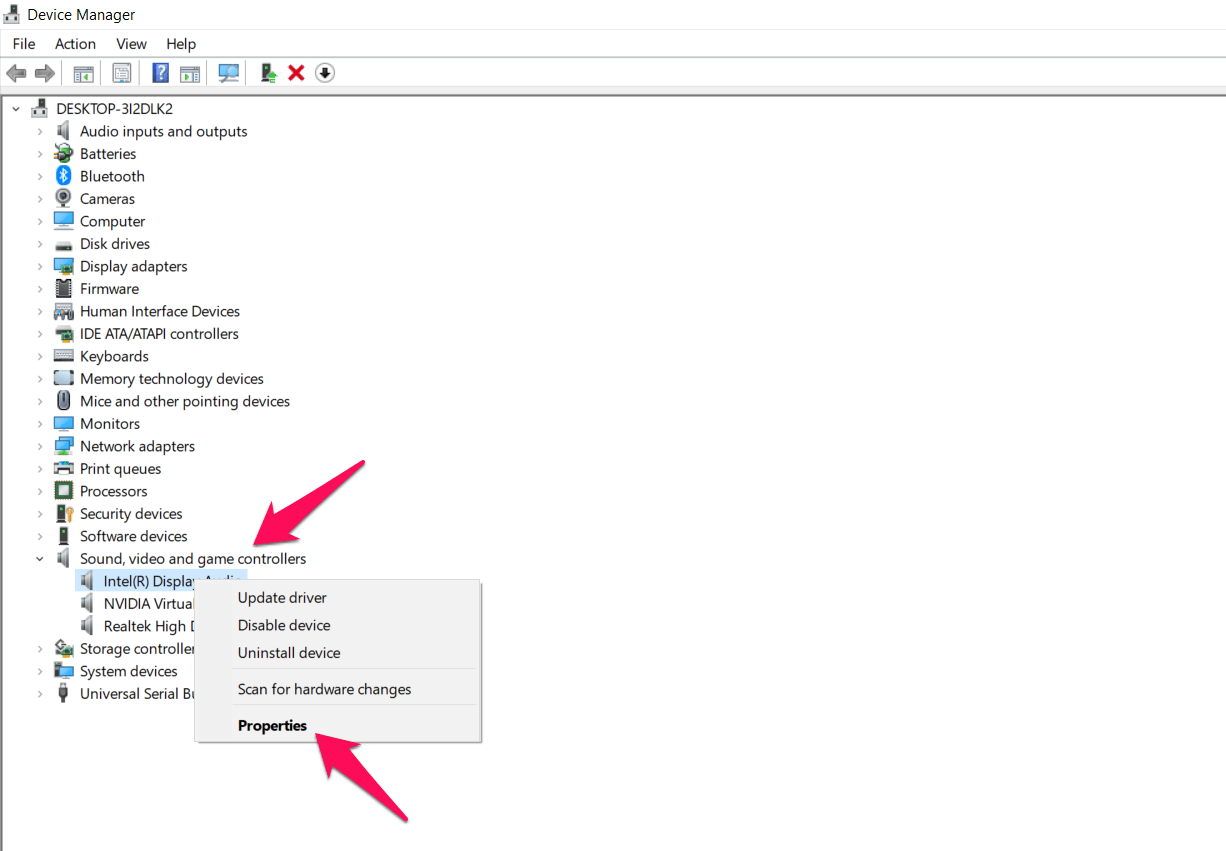1226x851 pixels.
Task: Choose Disable device from the context menu
Action: tap(338, 625)
